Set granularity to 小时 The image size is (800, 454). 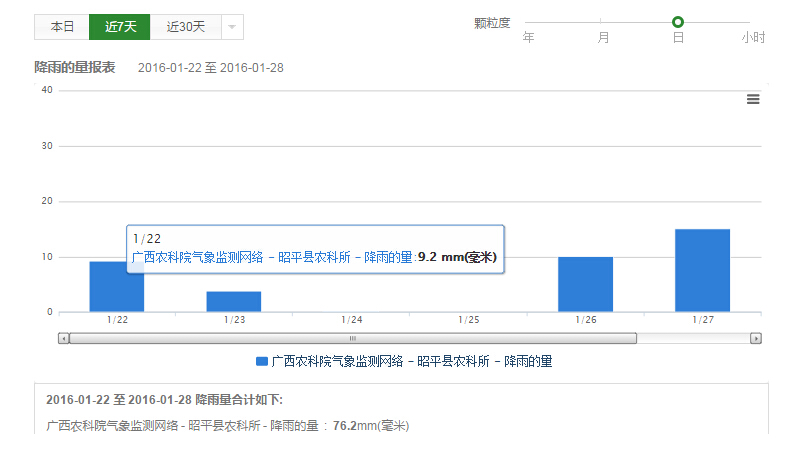(x=752, y=37)
